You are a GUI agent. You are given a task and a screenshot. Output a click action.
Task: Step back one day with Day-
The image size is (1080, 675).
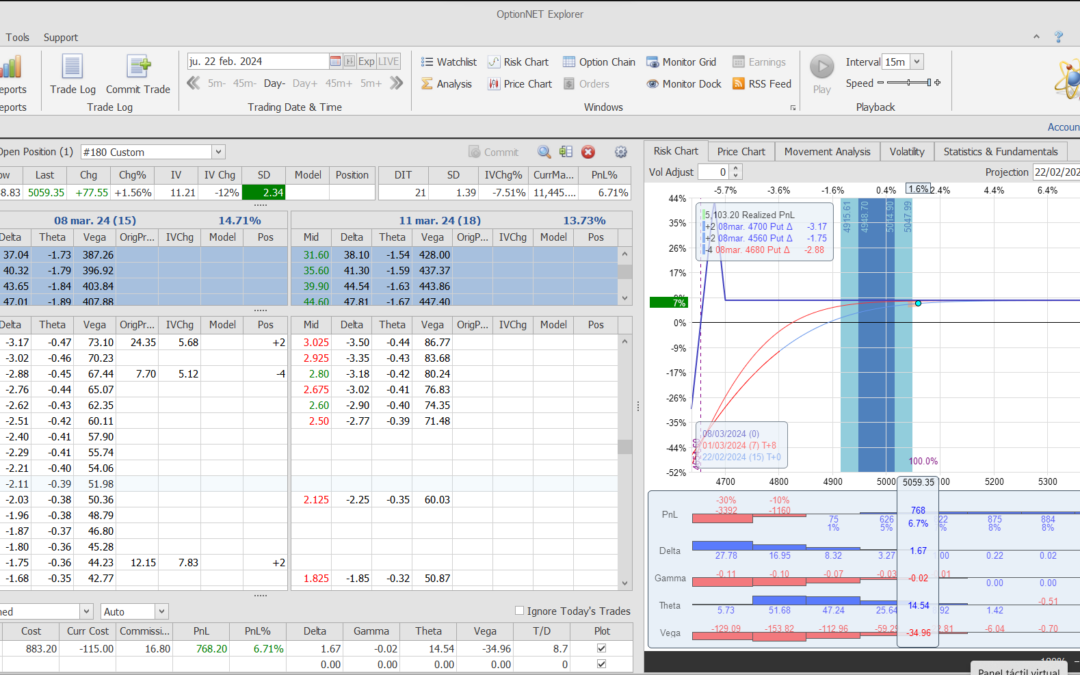[274, 84]
